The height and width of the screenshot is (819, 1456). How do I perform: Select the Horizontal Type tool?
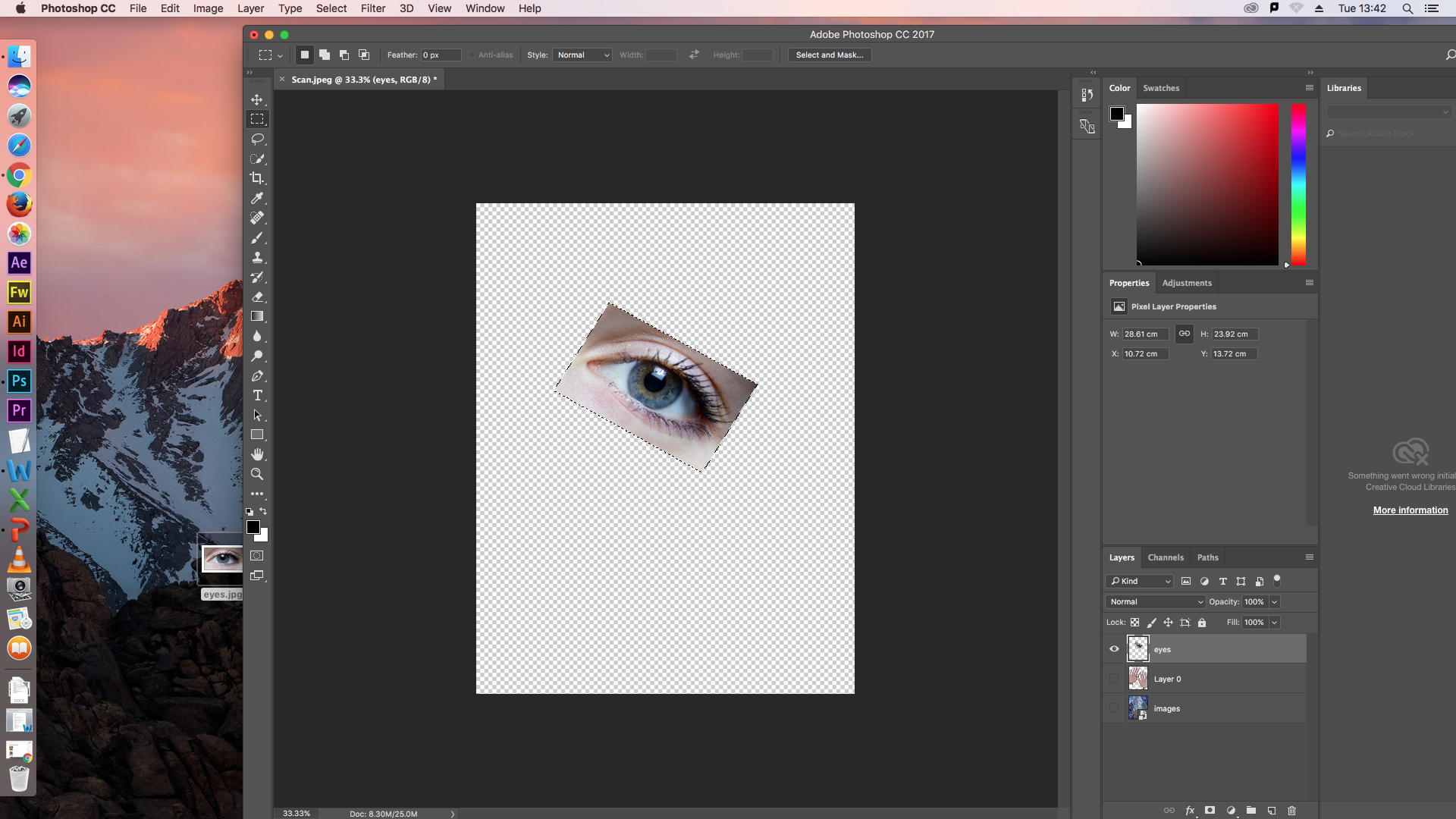[257, 396]
